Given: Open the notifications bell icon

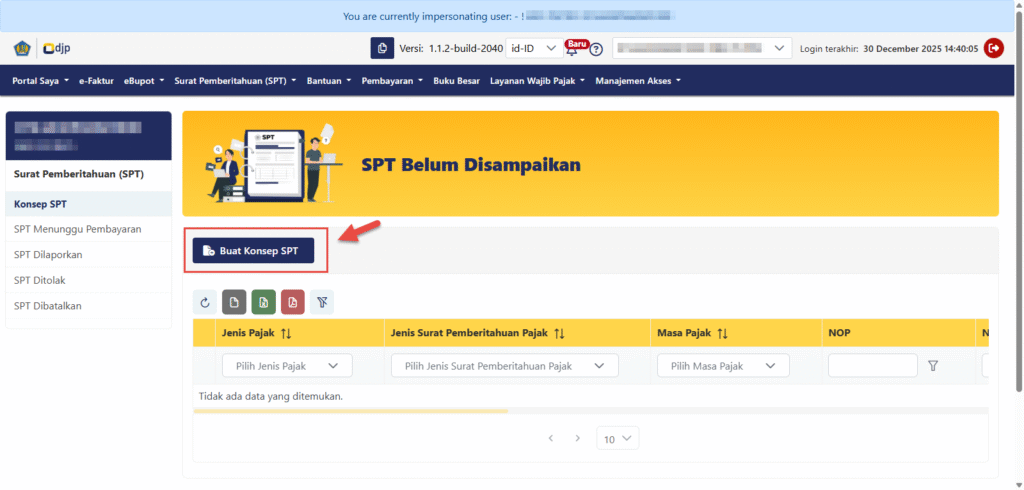Looking at the screenshot, I should [573, 50].
